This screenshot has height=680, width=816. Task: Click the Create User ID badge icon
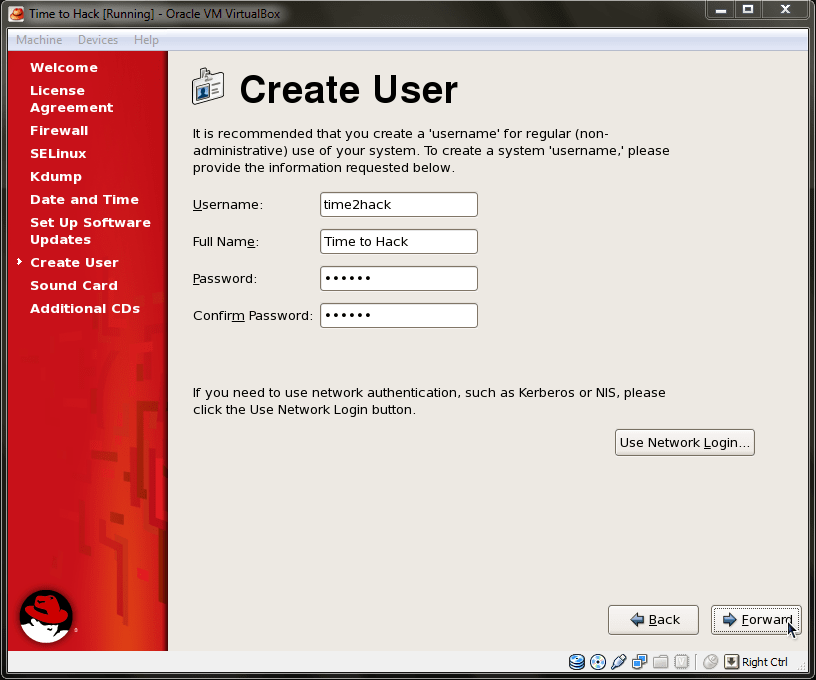pyautogui.click(x=208, y=86)
